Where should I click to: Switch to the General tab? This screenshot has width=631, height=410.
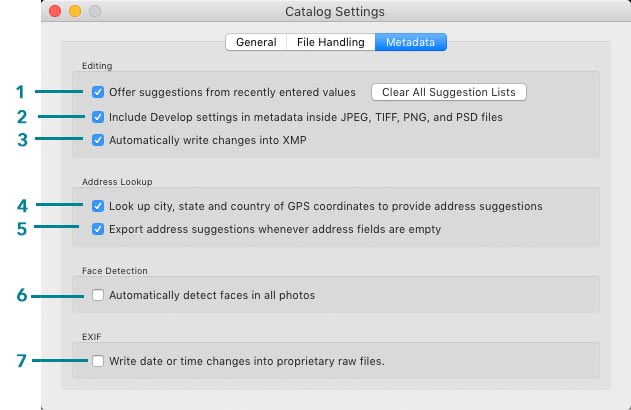pos(256,42)
